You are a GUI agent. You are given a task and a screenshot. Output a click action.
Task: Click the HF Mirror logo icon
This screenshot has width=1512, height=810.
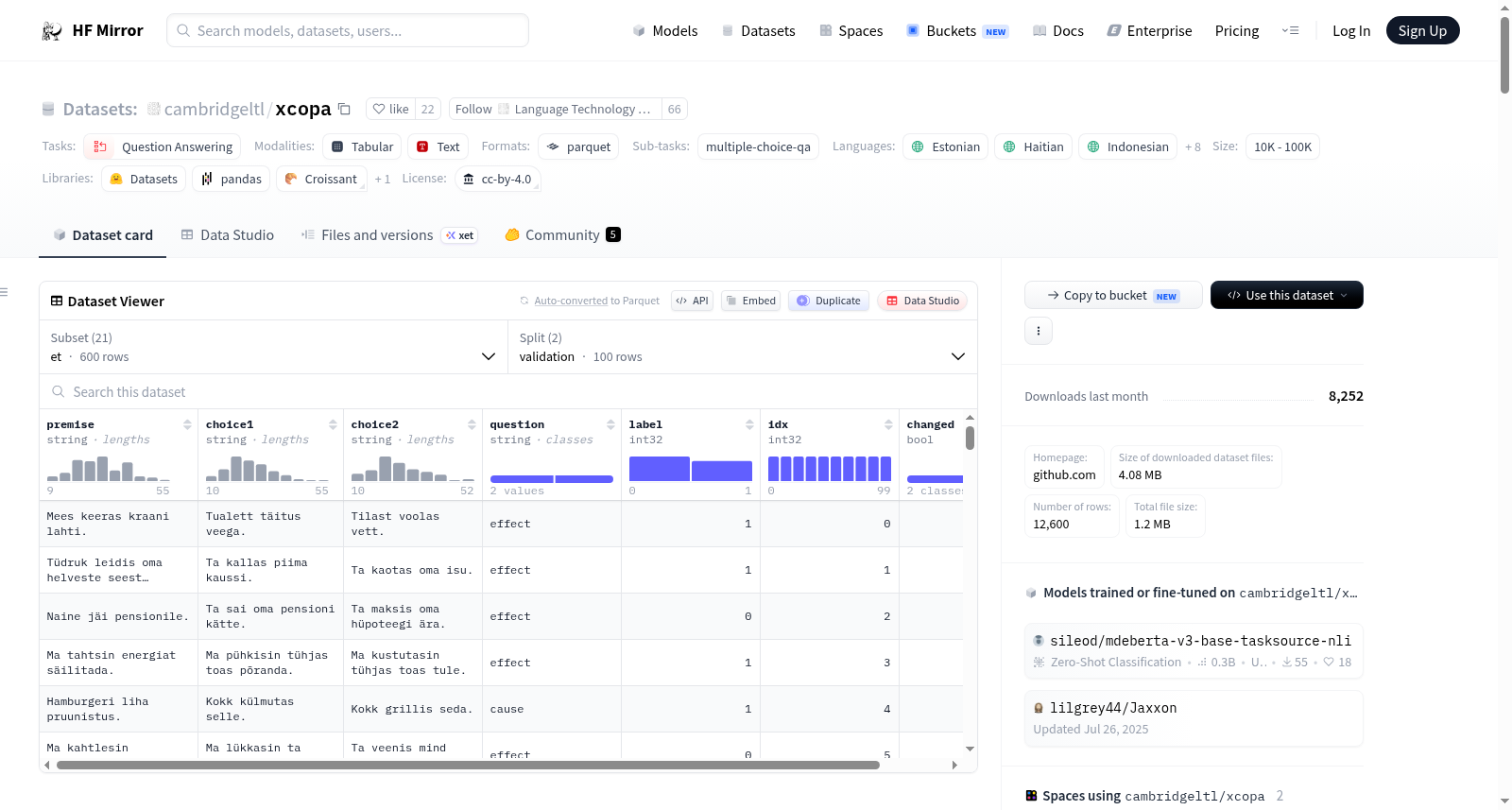click(x=52, y=31)
